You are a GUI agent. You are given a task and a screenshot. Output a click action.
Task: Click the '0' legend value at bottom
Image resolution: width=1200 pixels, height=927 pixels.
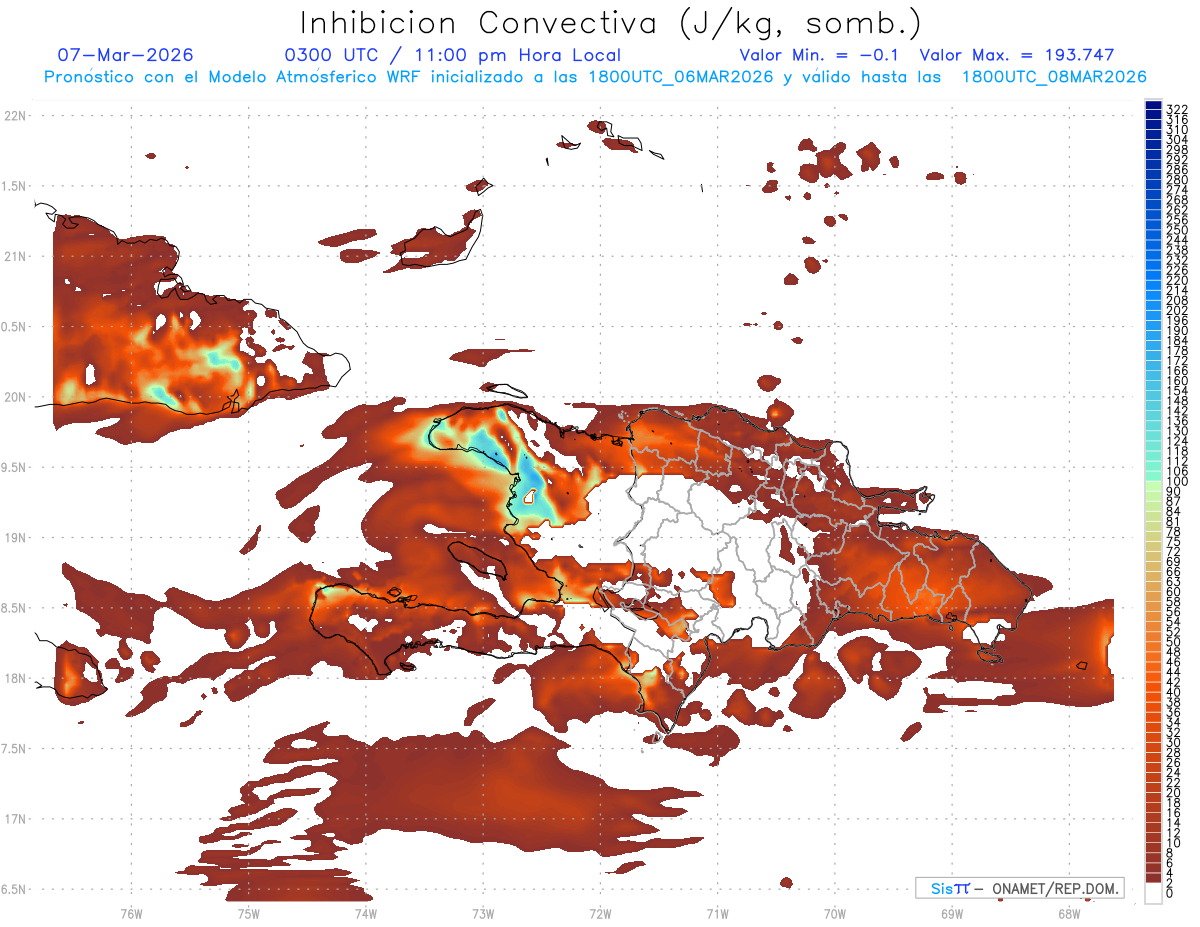coord(1169,893)
